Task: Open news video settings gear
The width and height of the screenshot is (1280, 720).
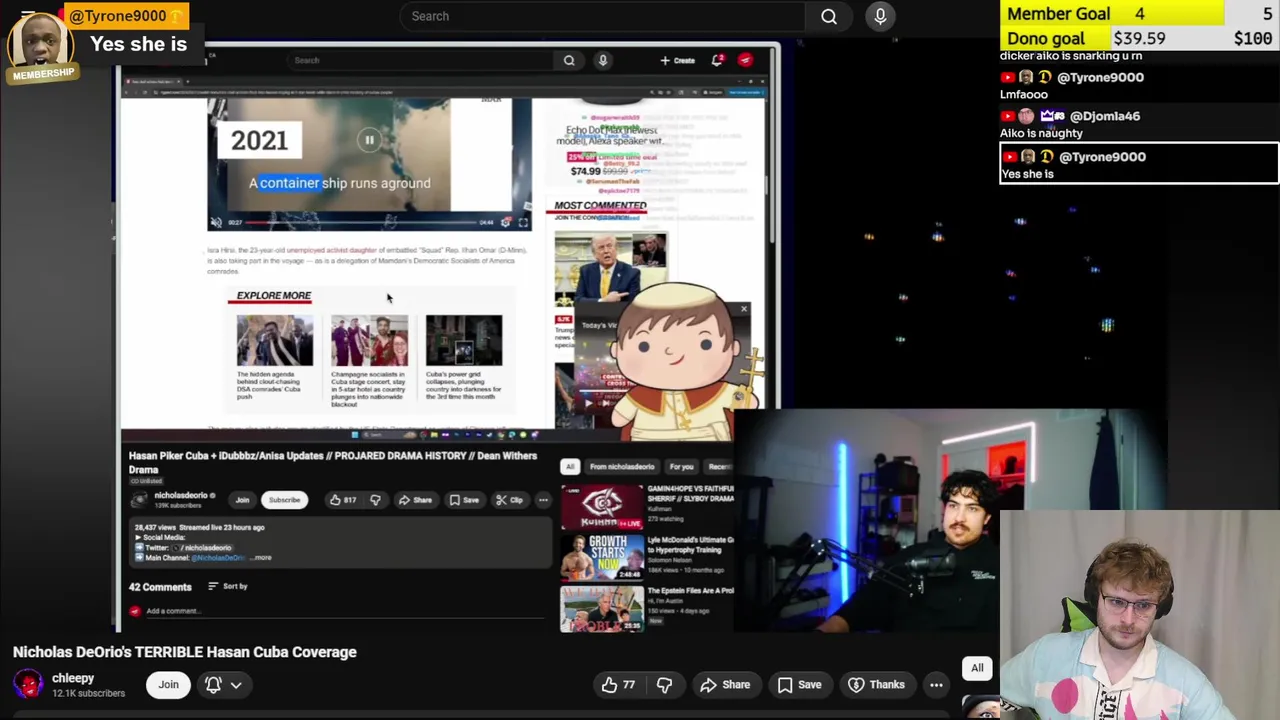Action: pos(506,222)
